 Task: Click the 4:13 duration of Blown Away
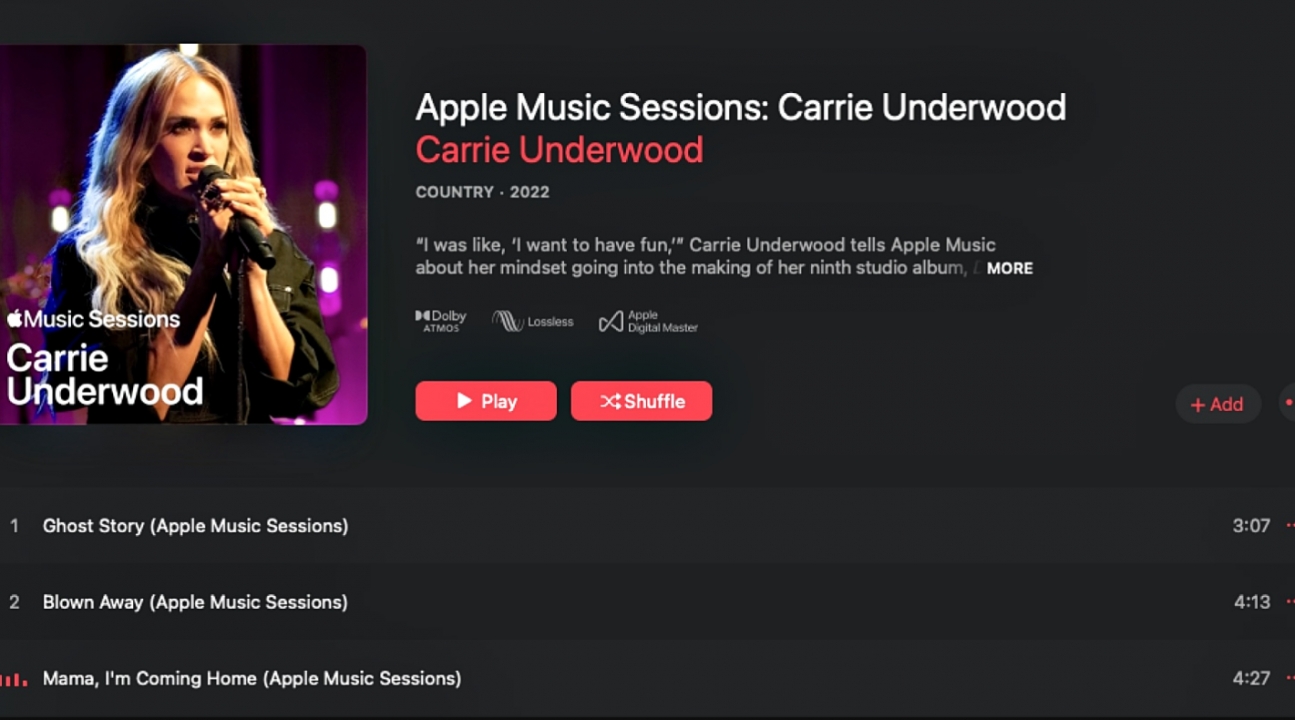pos(1252,602)
